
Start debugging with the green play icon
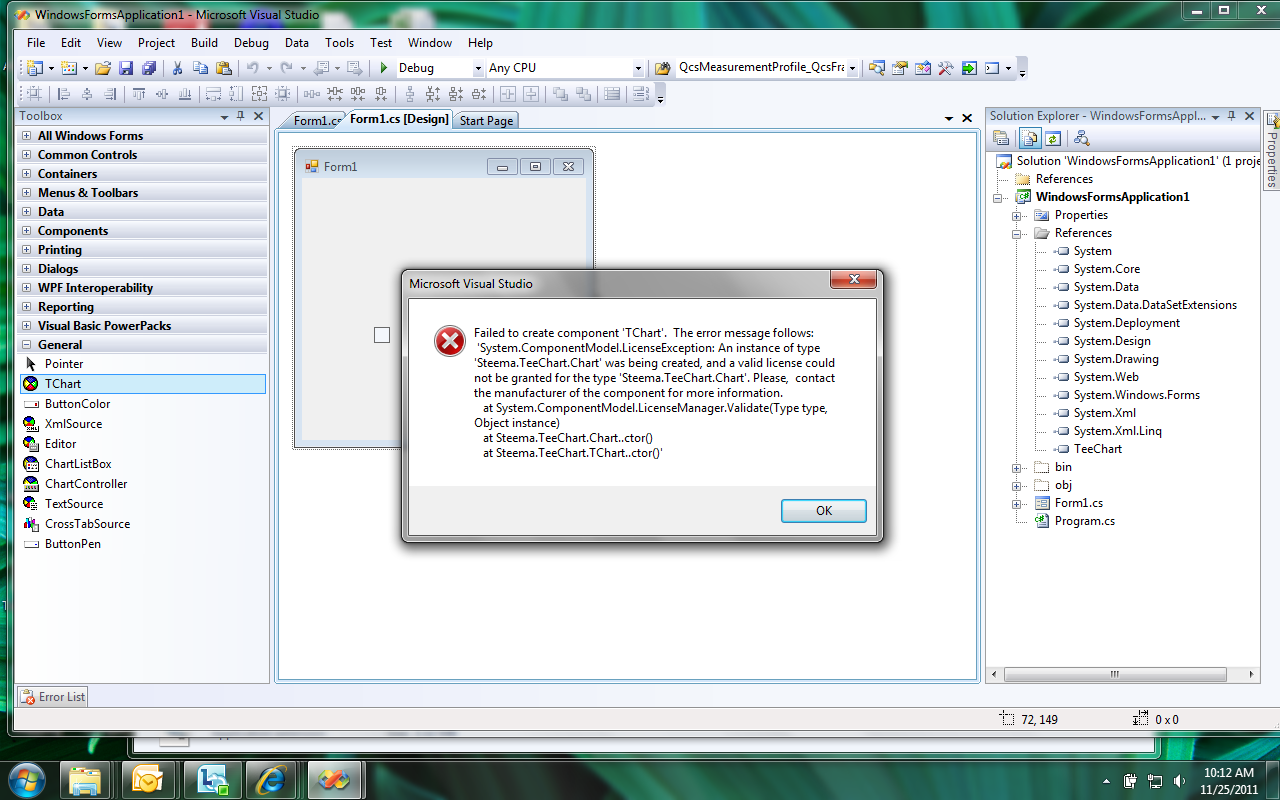(x=383, y=68)
